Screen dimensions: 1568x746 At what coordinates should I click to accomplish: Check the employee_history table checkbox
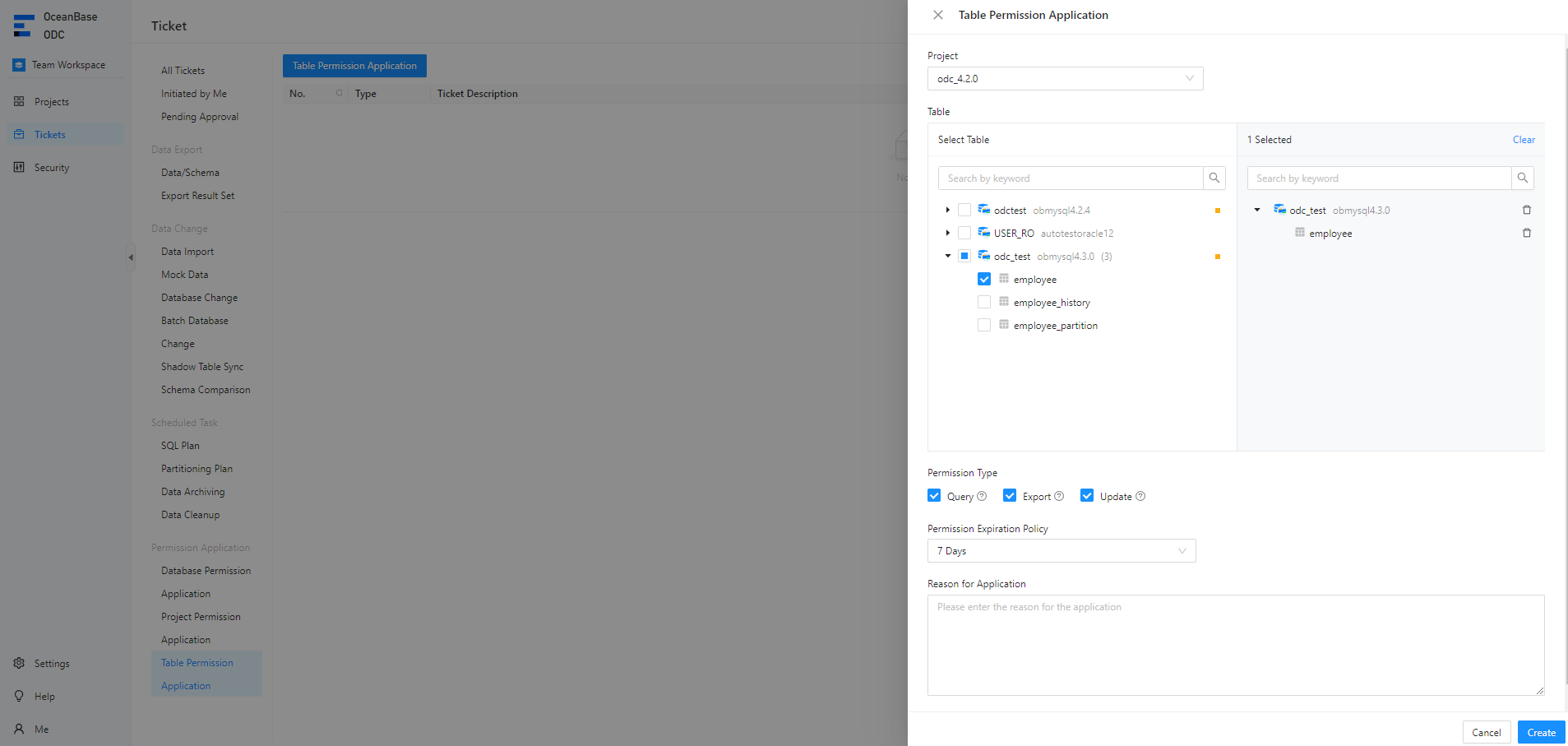pyautogui.click(x=983, y=303)
